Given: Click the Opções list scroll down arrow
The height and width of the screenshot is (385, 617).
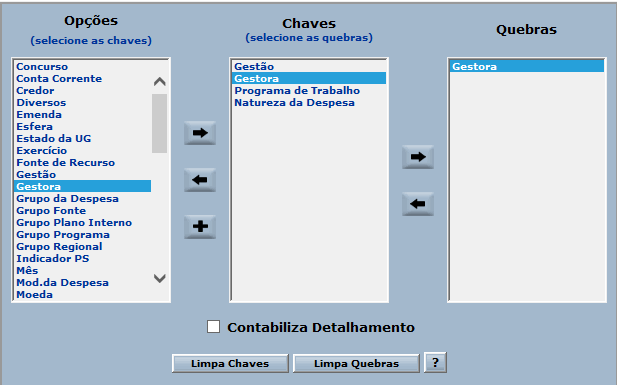Looking at the screenshot, I should pyautogui.click(x=159, y=278).
